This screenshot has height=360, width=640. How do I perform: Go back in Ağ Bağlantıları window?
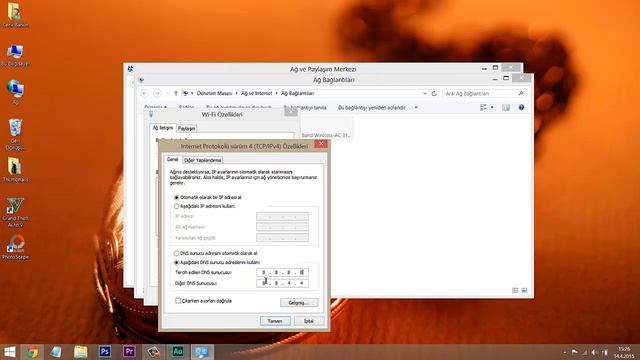(144, 93)
